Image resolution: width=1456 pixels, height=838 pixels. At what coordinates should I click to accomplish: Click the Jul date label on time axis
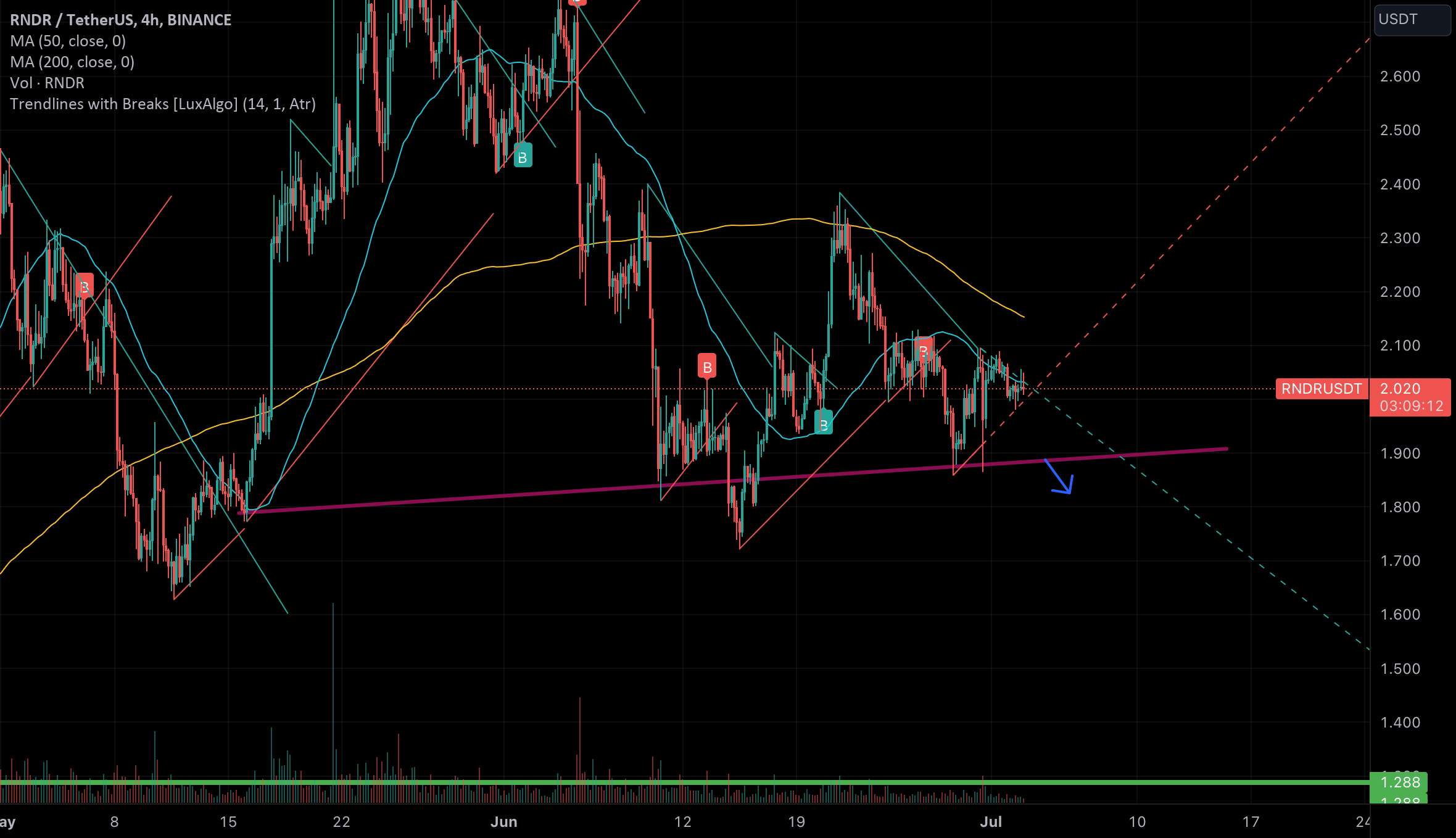tap(991, 822)
